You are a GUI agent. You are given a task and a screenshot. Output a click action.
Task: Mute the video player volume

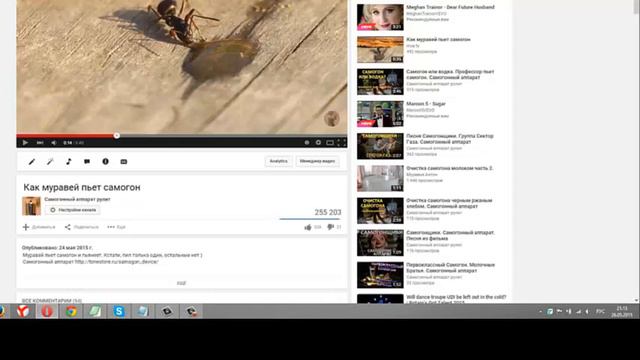point(54,142)
